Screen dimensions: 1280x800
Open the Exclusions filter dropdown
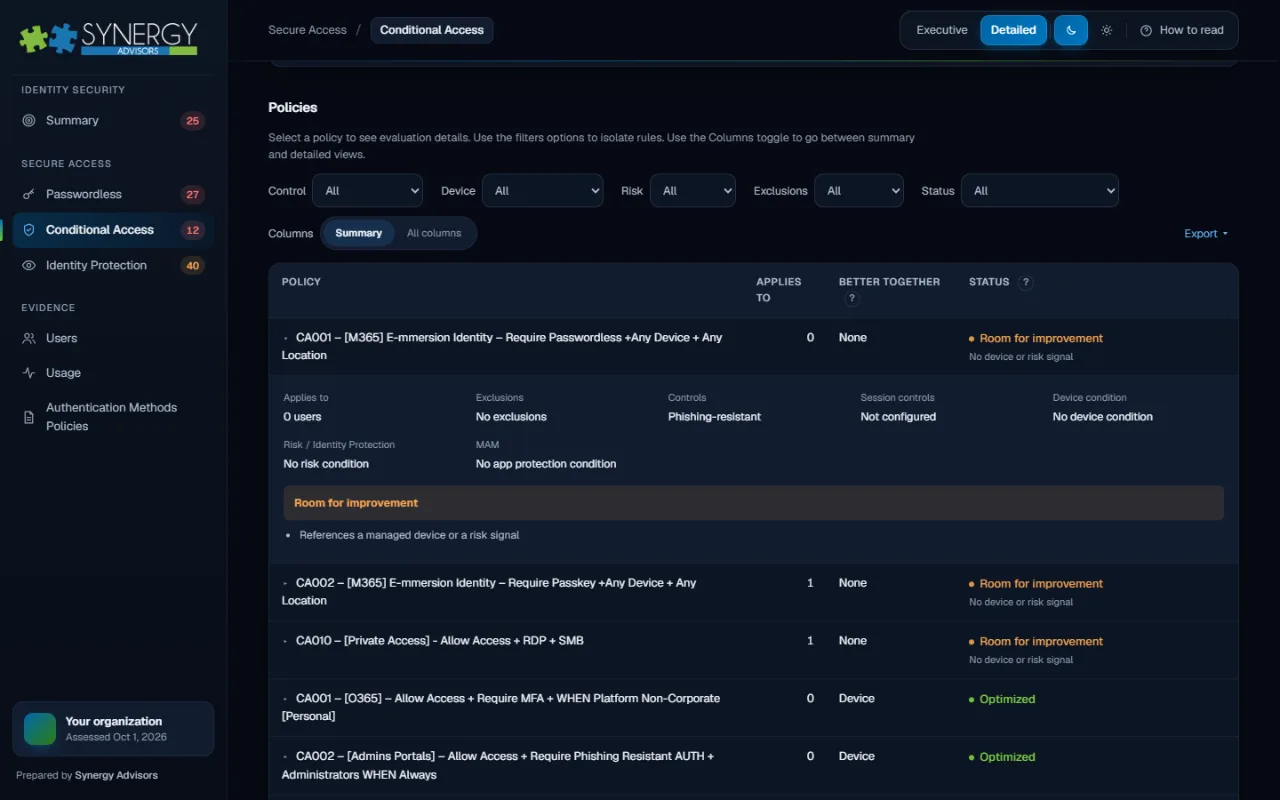click(859, 191)
